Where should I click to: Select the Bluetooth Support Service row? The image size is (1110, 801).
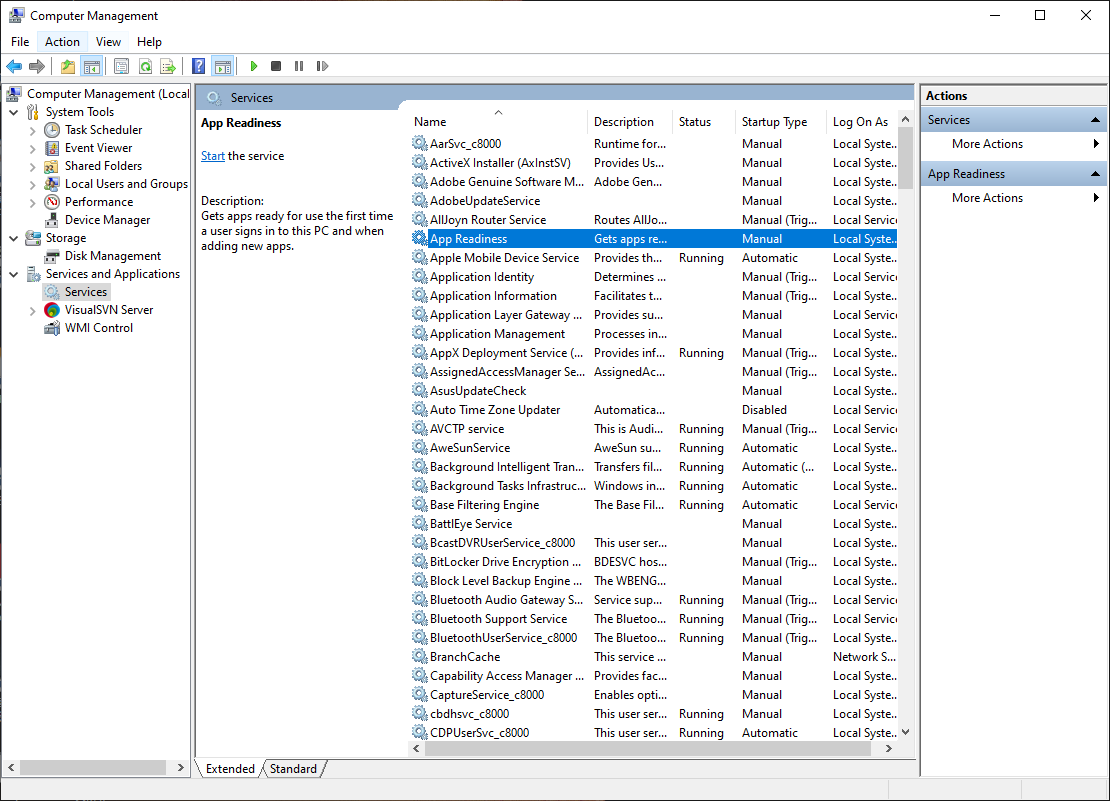pos(493,618)
